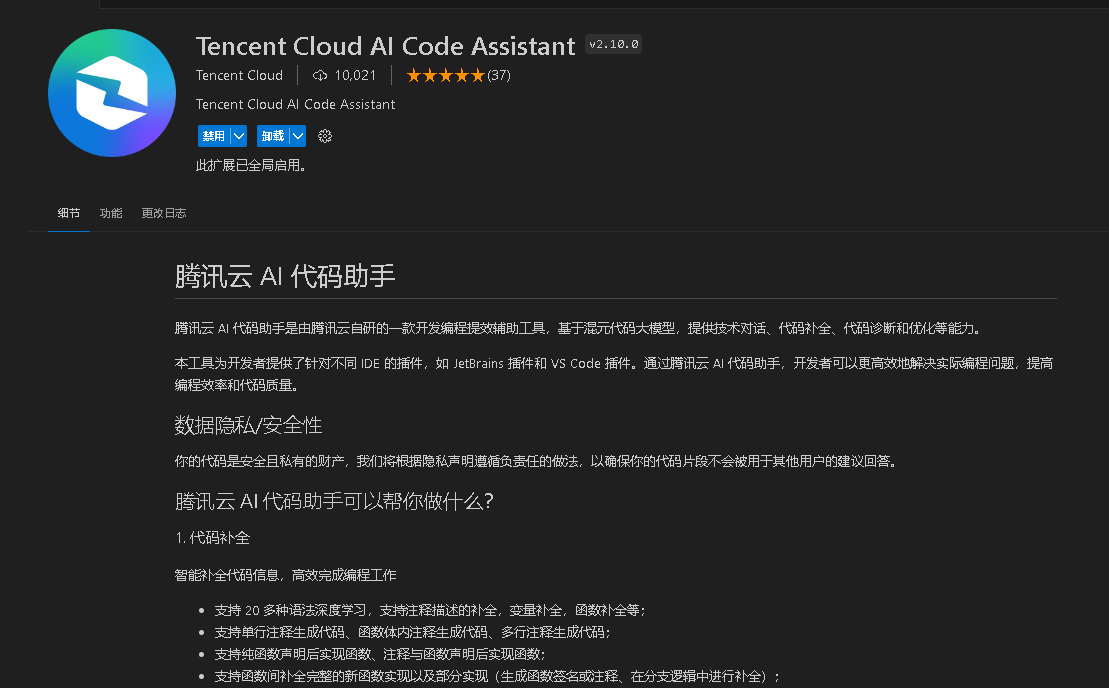Open the extension settings gear

325,136
